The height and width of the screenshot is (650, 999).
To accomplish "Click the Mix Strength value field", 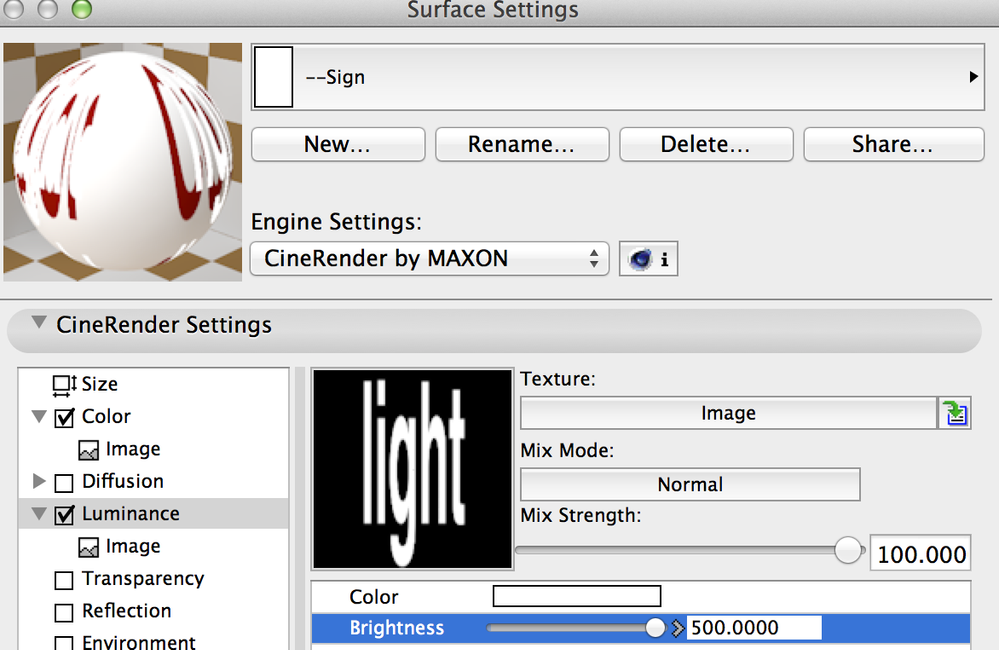I will [919, 553].
